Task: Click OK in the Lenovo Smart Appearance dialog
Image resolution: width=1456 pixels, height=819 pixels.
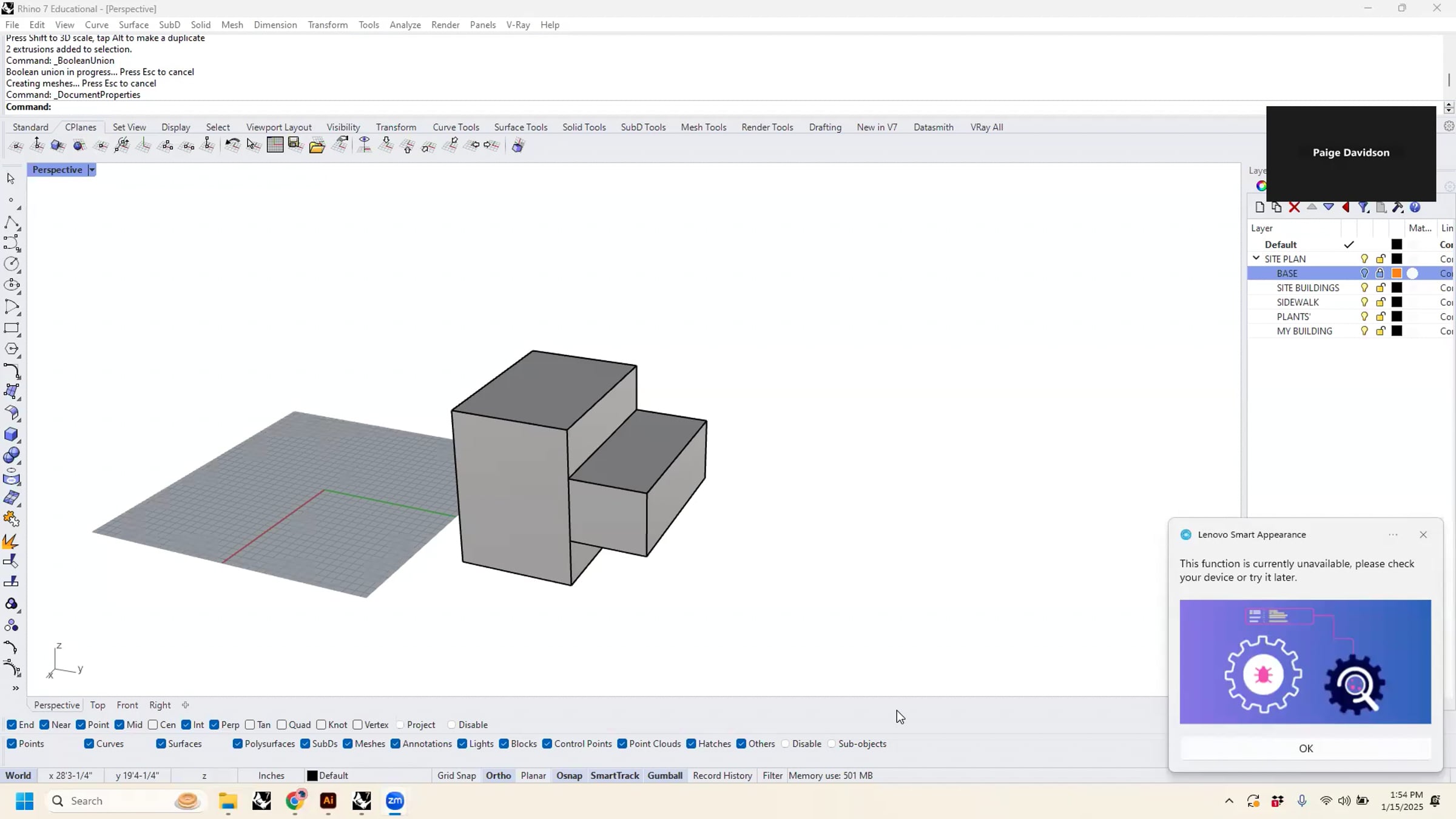Action: pyautogui.click(x=1306, y=749)
